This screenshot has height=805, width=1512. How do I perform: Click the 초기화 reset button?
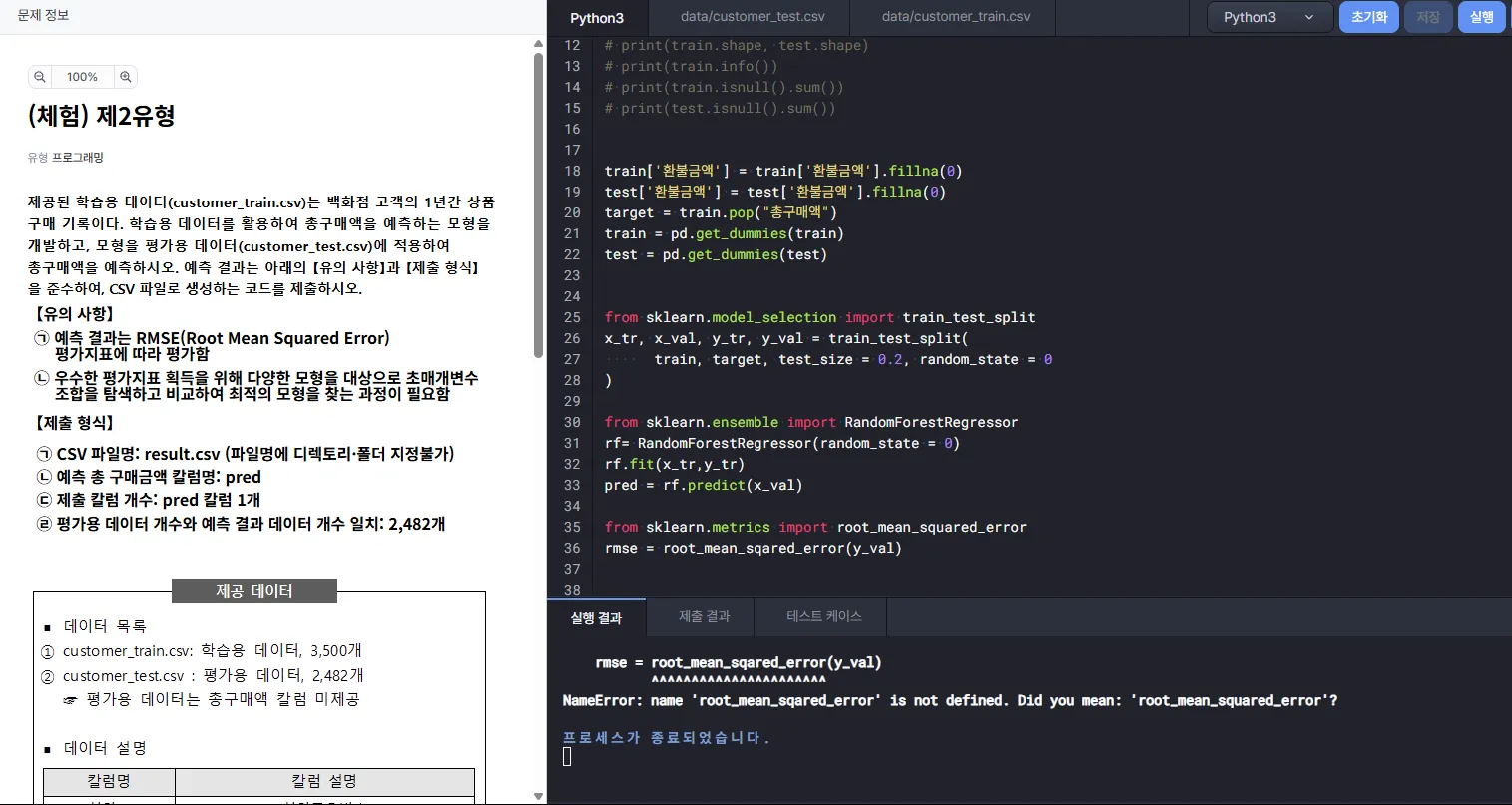click(1368, 17)
